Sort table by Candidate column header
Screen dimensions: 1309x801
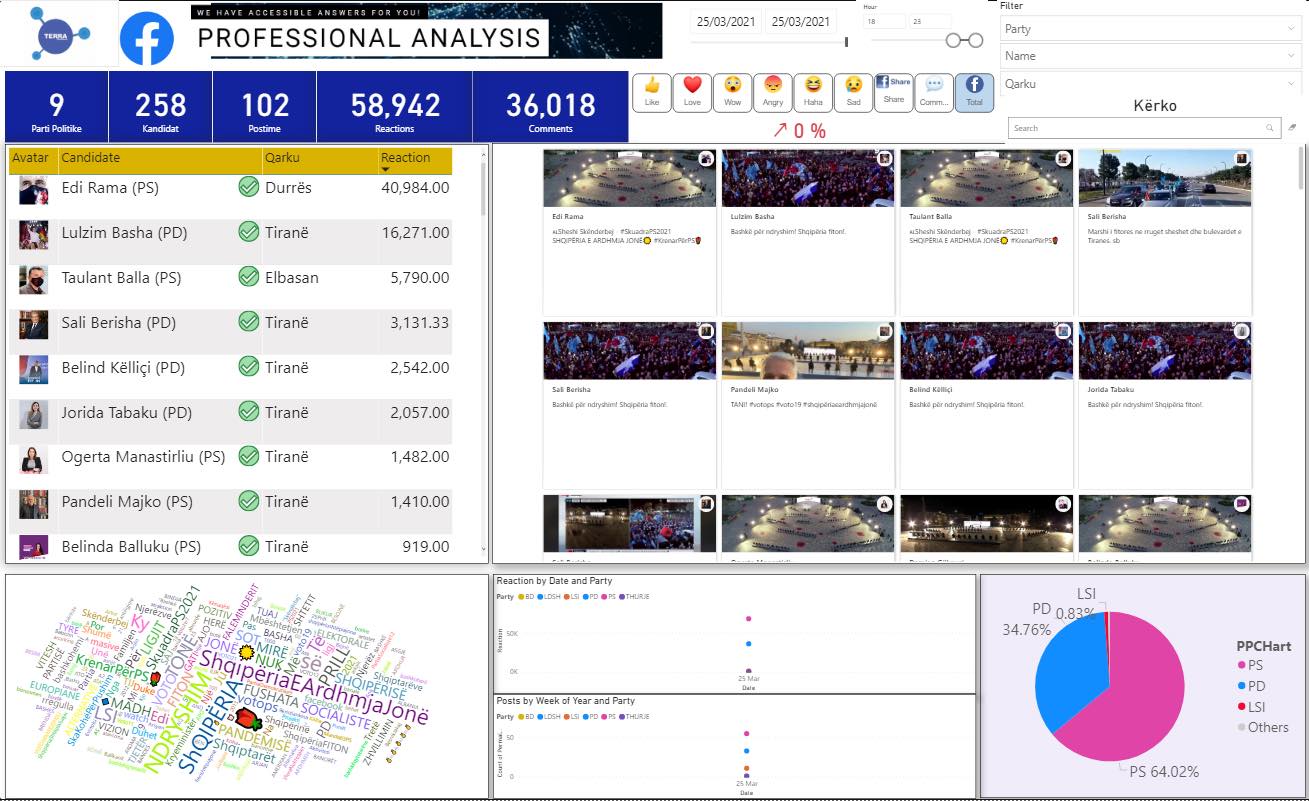coord(91,158)
